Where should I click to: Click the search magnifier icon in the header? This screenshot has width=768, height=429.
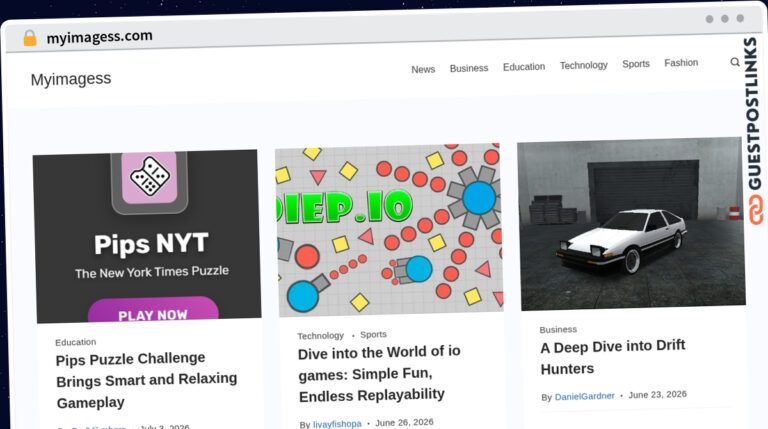(735, 62)
